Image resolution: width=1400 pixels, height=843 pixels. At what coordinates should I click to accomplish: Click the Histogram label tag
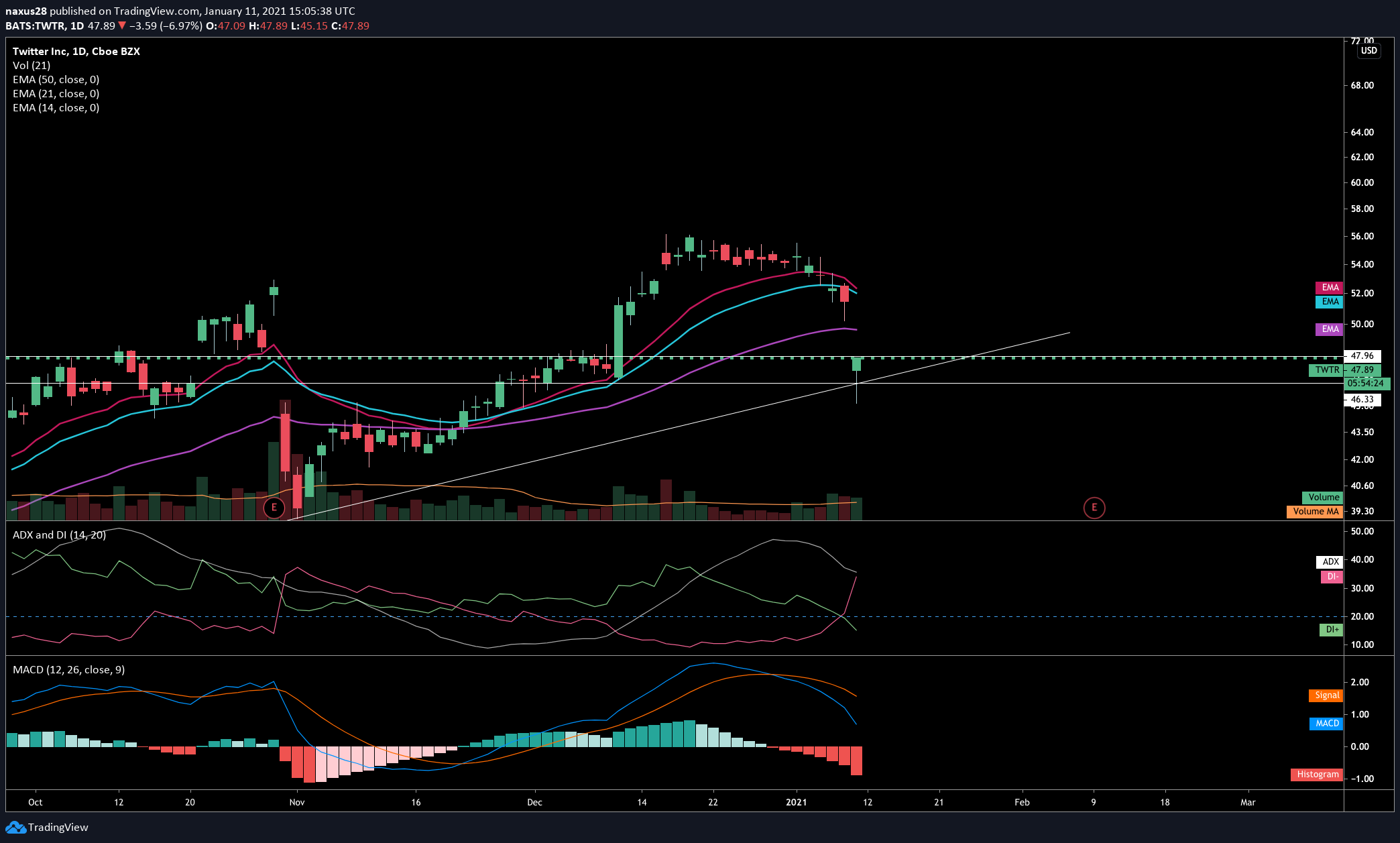tap(1317, 775)
